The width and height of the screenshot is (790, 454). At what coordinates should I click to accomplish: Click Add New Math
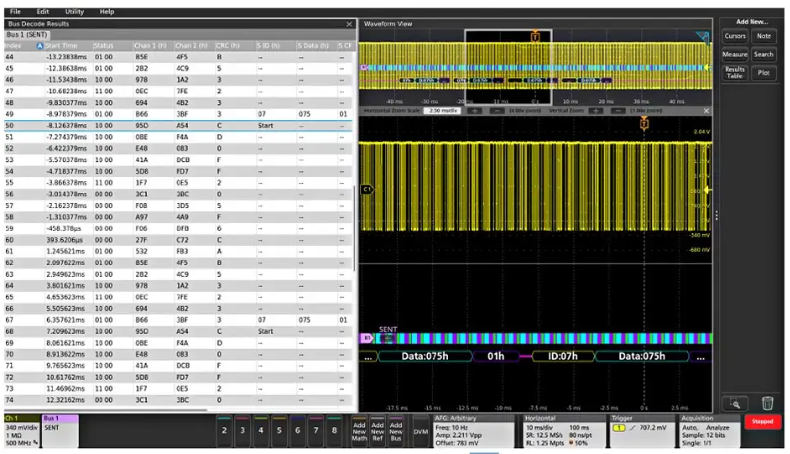tap(359, 431)
